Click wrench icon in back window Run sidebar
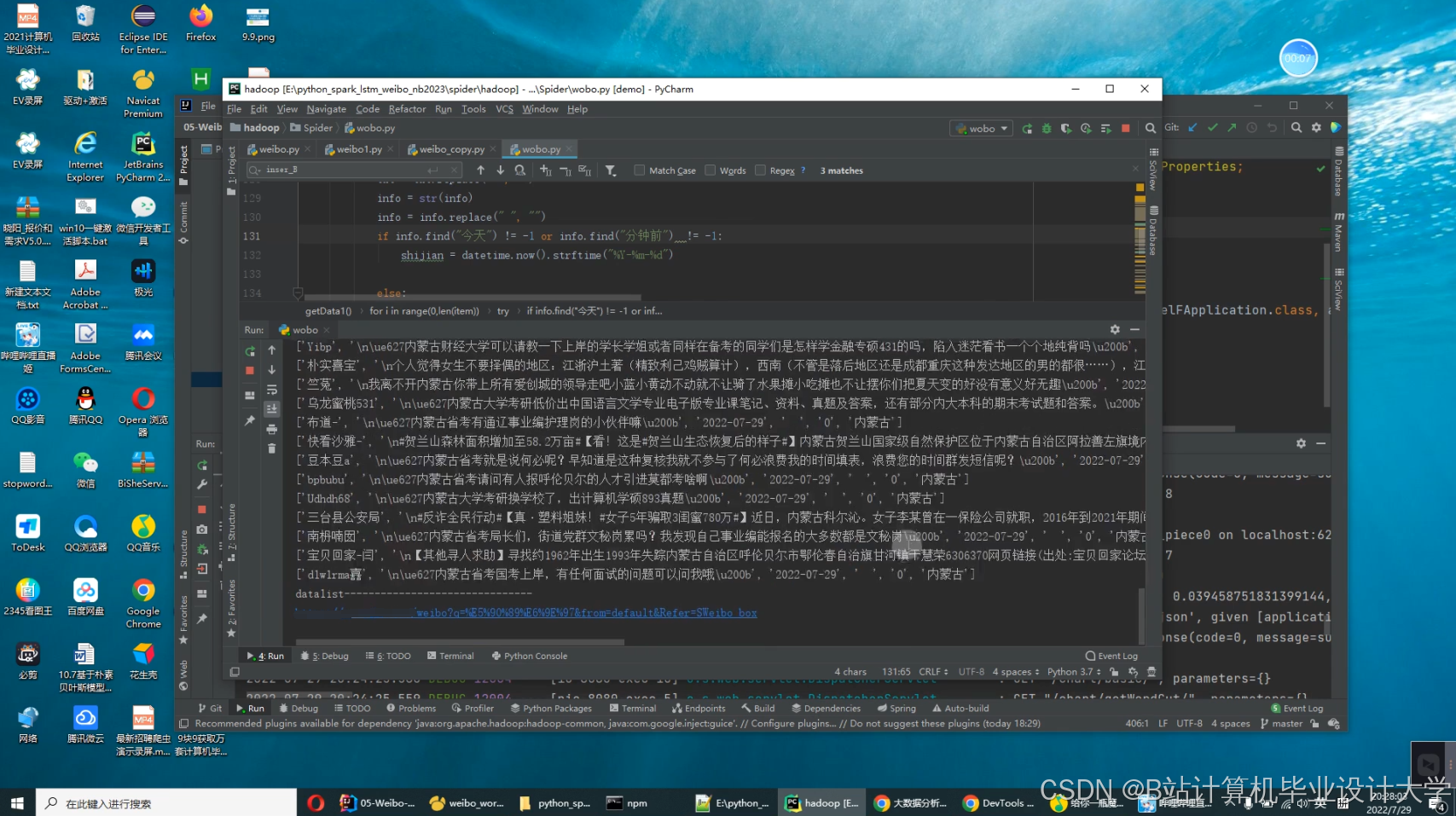The width and height of the screenshot is (1456, 816). (x=202, y=484)
